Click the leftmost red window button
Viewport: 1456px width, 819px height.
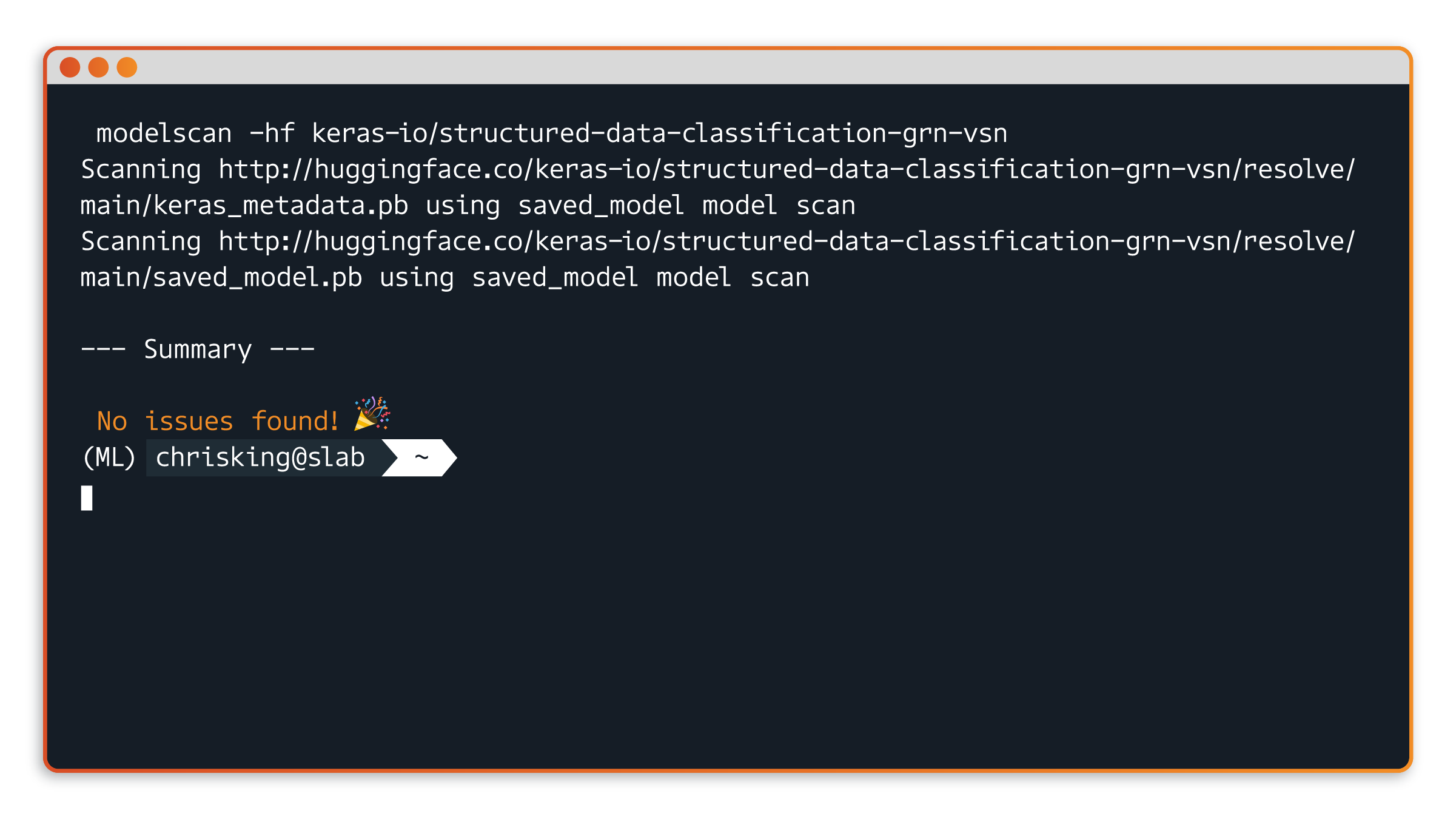70,67
